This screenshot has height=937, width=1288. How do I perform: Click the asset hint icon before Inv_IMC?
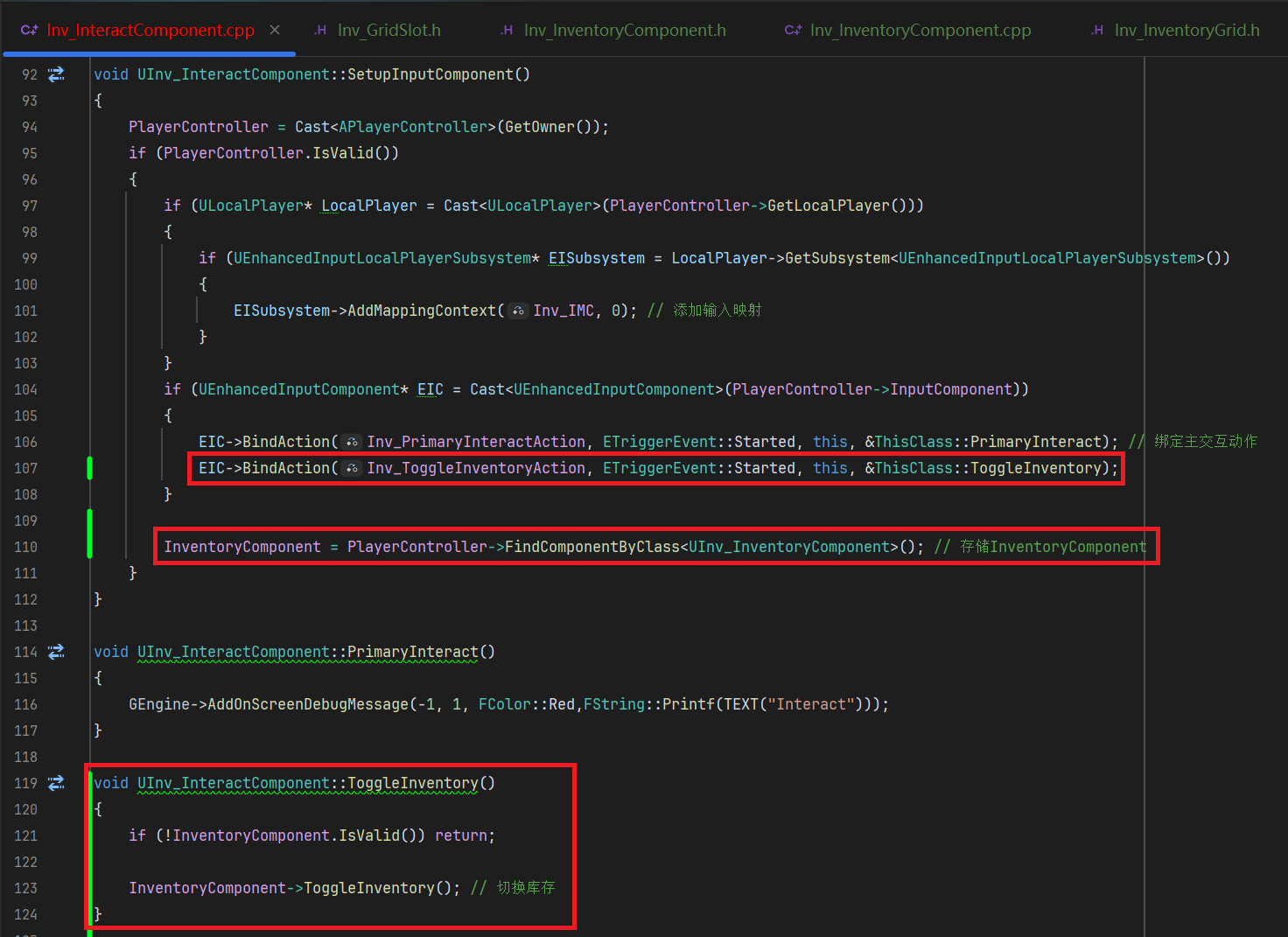[519, 311]
